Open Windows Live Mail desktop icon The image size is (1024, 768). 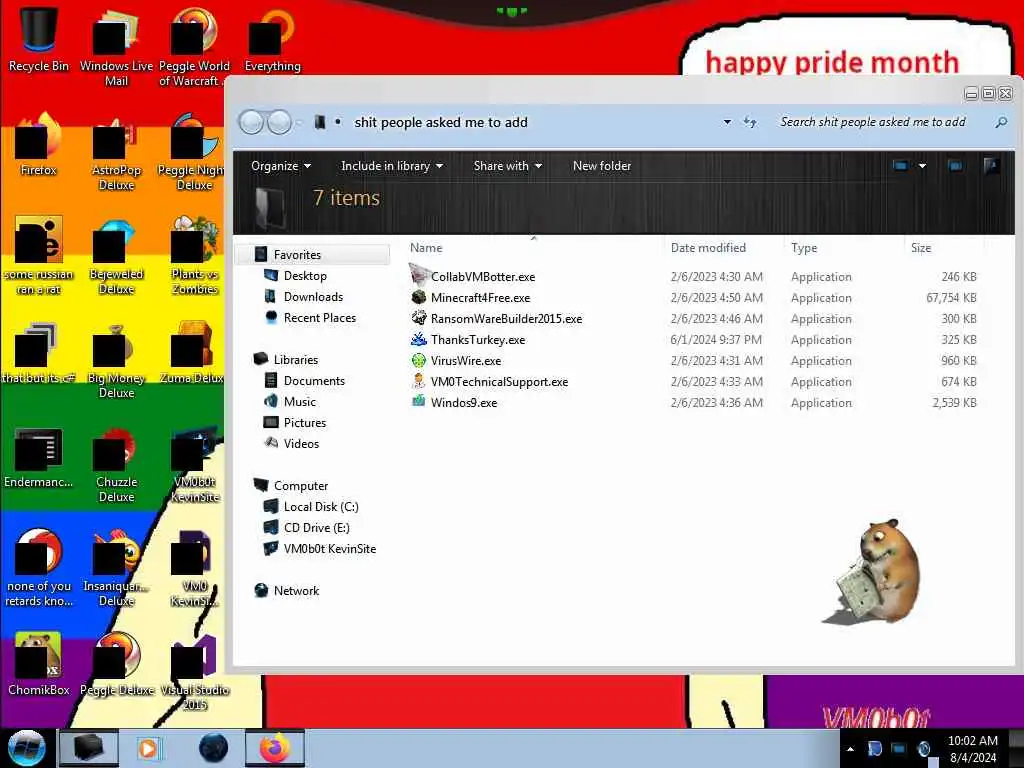[116, 46]
